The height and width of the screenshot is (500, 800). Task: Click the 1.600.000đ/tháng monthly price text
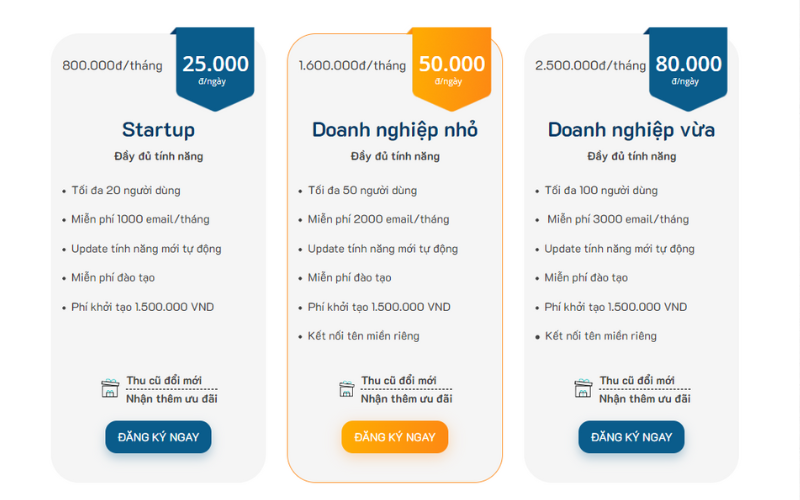click(352, 66)
